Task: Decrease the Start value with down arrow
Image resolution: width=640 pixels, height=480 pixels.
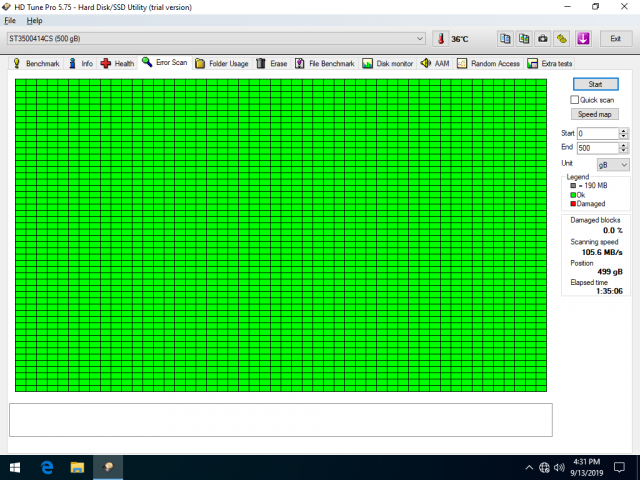Action: pyautogui.click(x=623, y=136)
